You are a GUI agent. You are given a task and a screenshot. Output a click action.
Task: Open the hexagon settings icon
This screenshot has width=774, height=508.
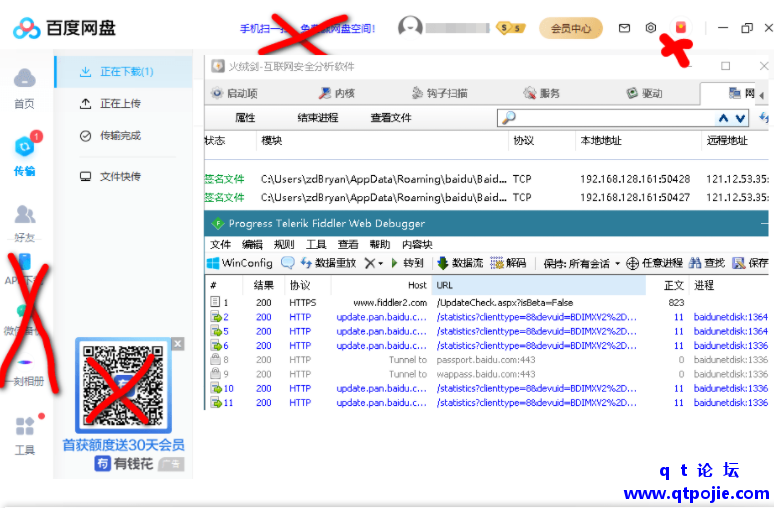coord(651,28)
